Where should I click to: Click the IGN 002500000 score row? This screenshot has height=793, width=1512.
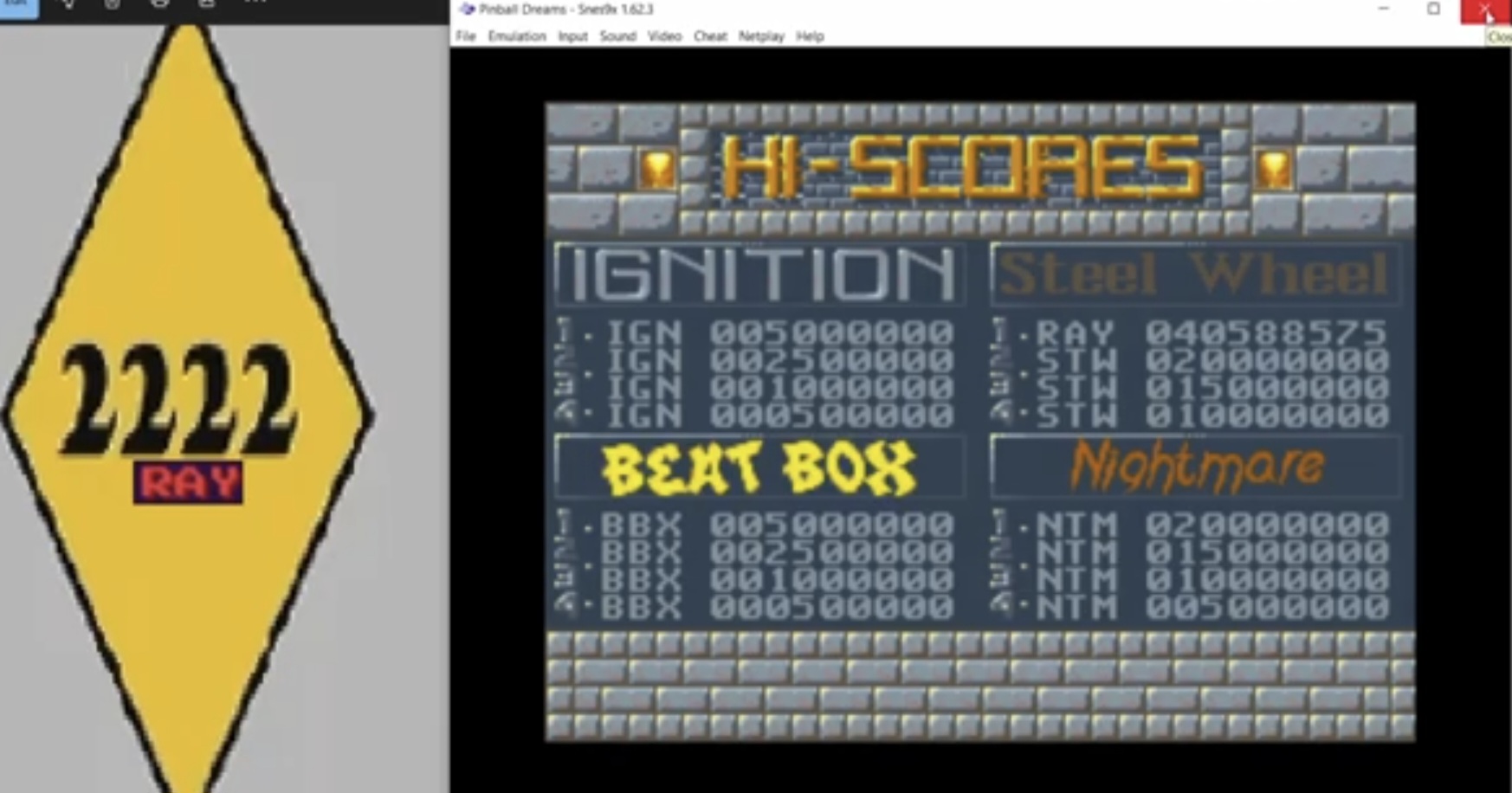755,360
